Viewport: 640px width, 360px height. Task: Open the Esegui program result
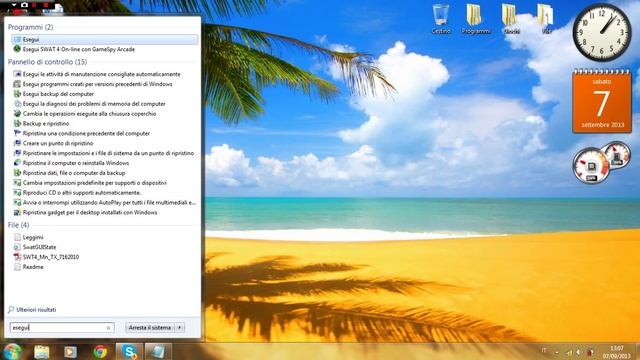point(104,40)
